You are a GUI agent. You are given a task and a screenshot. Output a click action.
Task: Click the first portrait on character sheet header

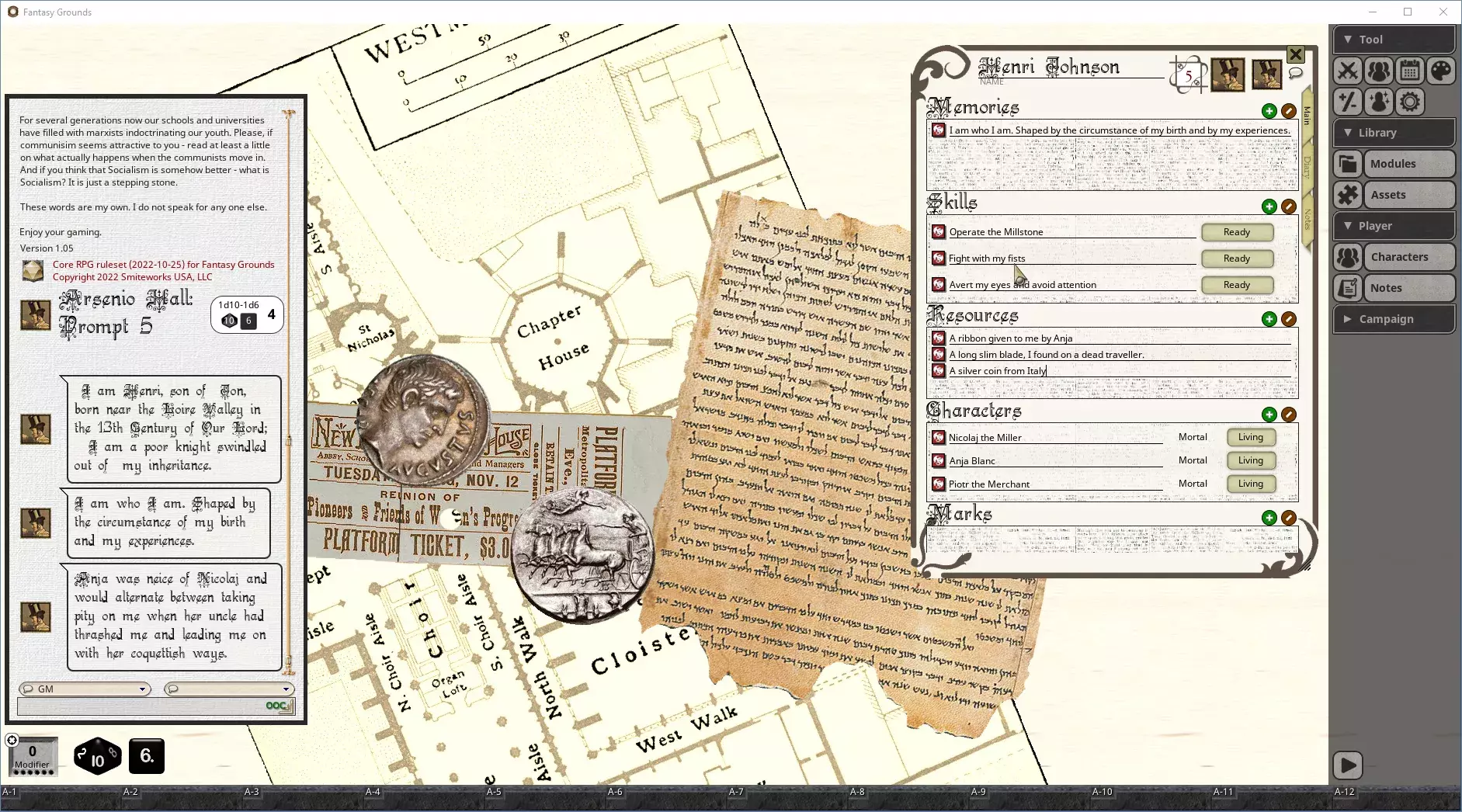click(x=1228, y=75)
